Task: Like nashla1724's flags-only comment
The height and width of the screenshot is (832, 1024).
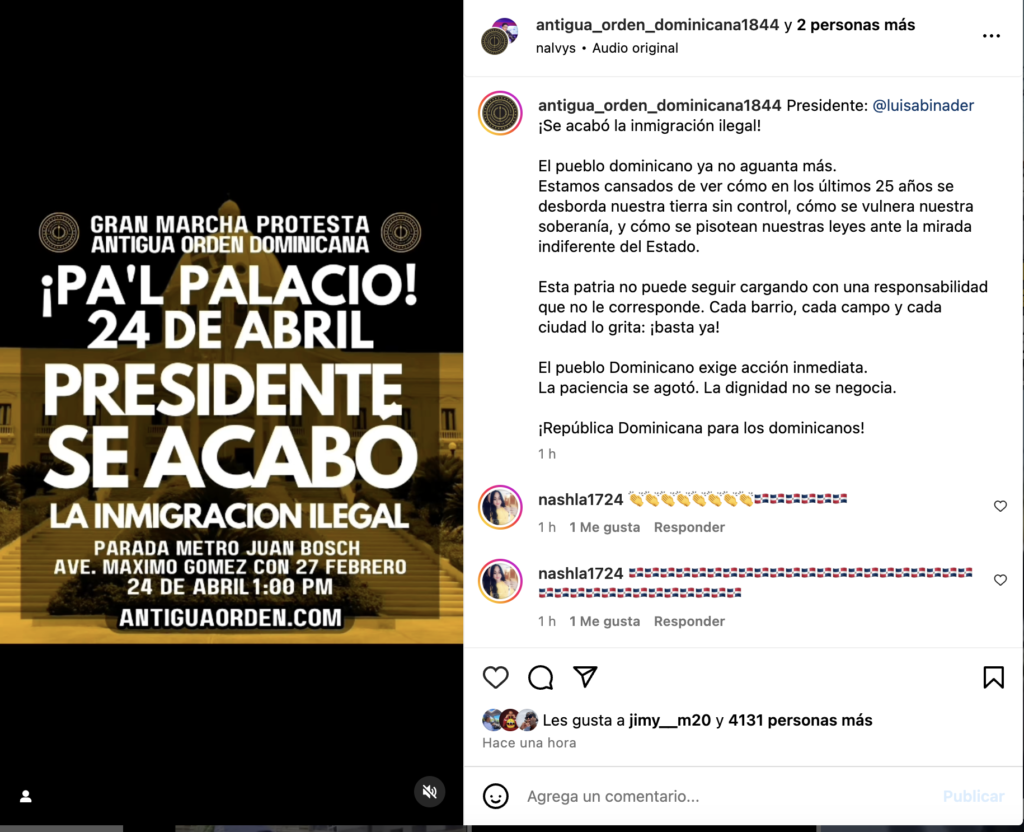Action: 1000,580
